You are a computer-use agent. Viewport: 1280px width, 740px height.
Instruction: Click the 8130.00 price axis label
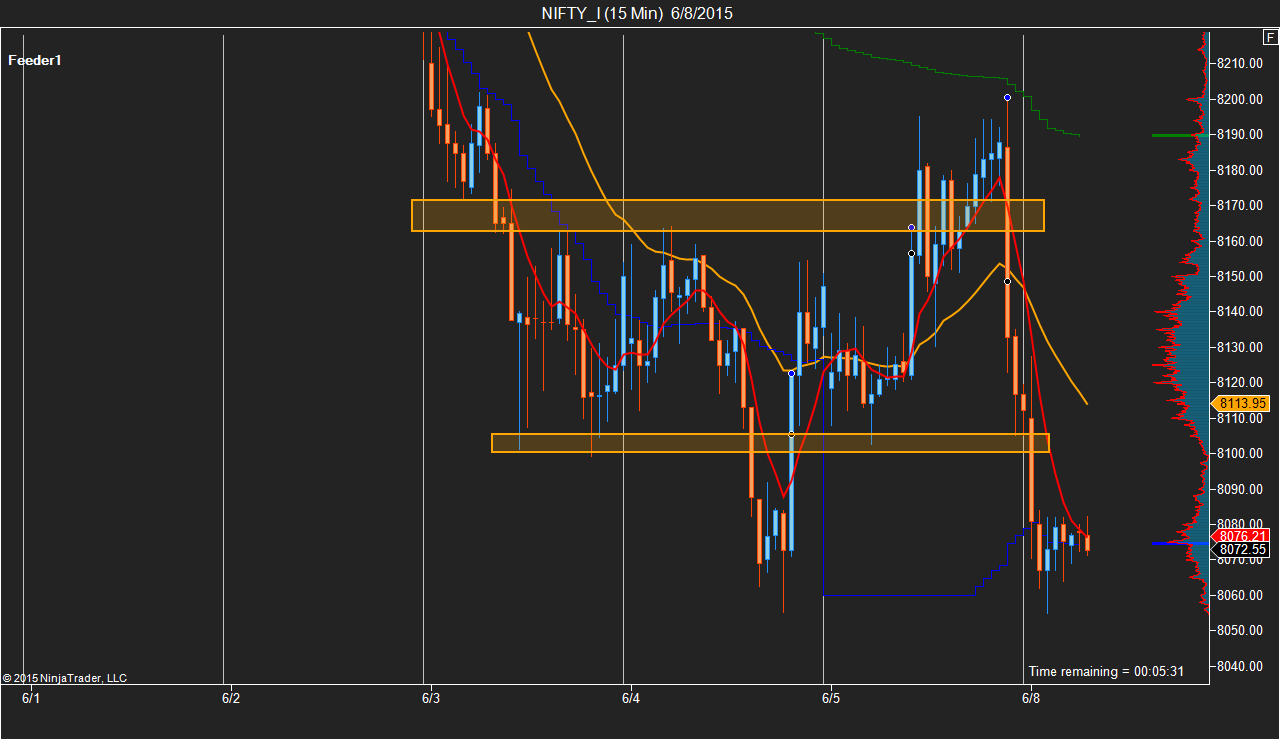click(1241, 348)
